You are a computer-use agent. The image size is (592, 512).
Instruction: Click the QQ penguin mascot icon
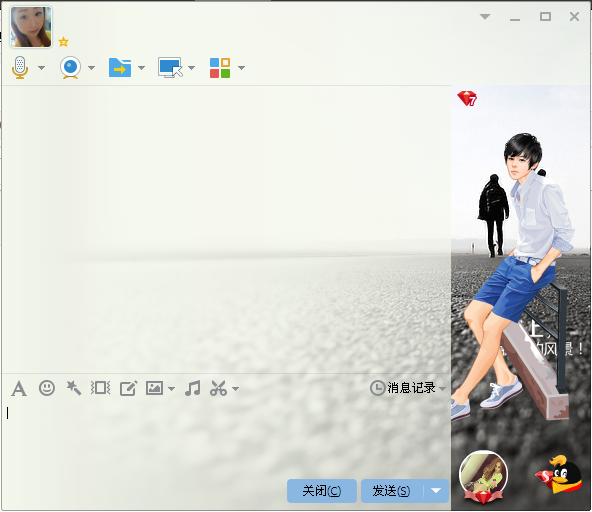(559, 475)
